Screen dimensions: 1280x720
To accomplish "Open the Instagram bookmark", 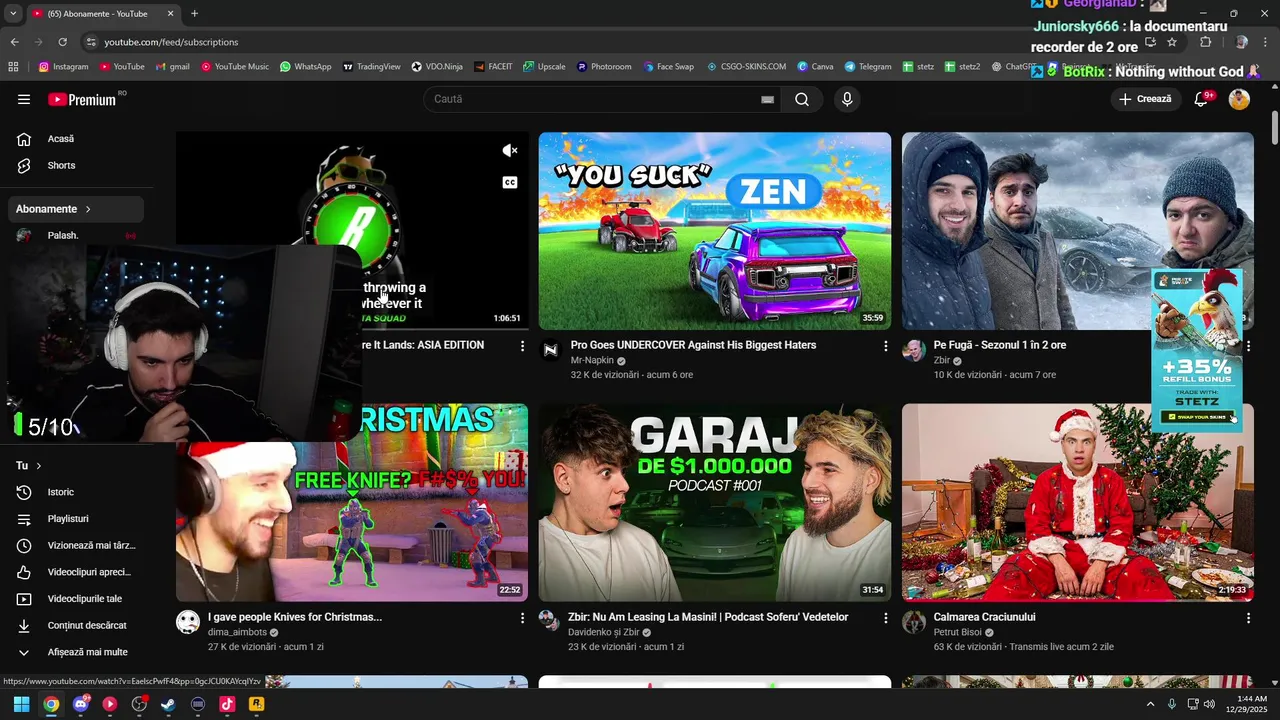I will click(x=64, y=67).
